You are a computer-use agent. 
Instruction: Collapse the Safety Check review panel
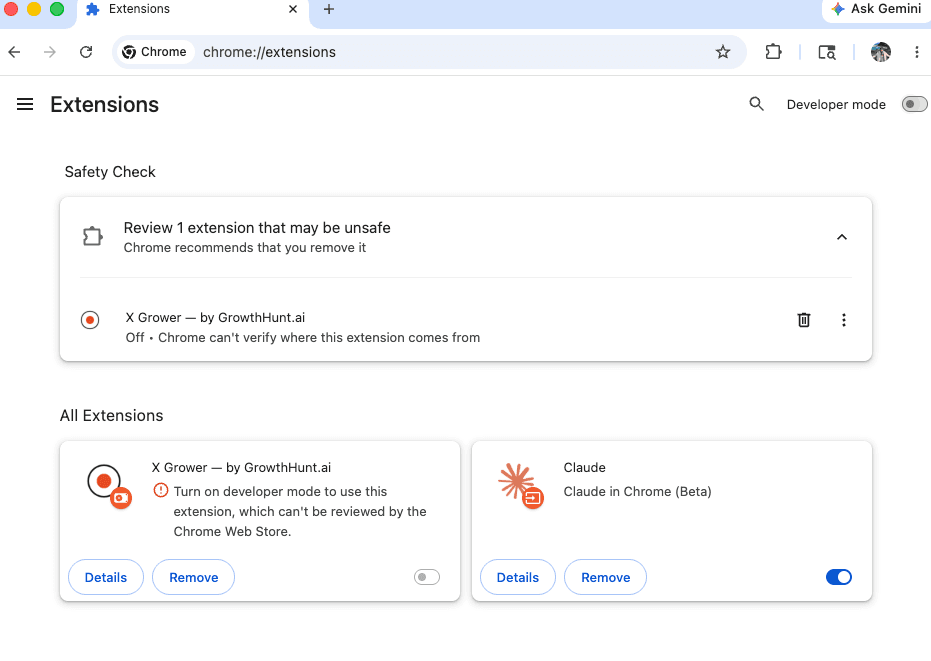click(841, 237)
